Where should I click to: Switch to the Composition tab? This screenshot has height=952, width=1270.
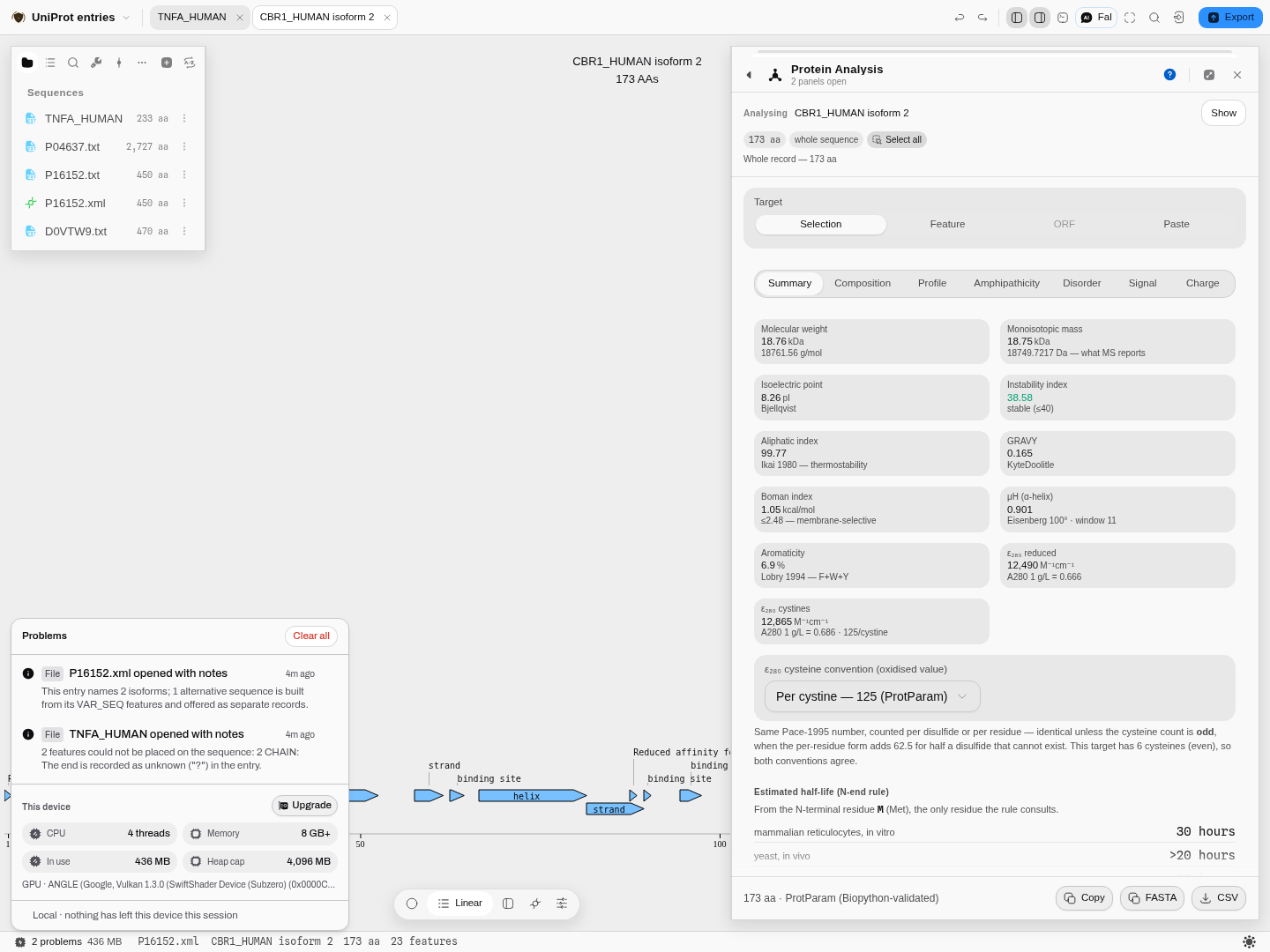[x=863, y=283]
